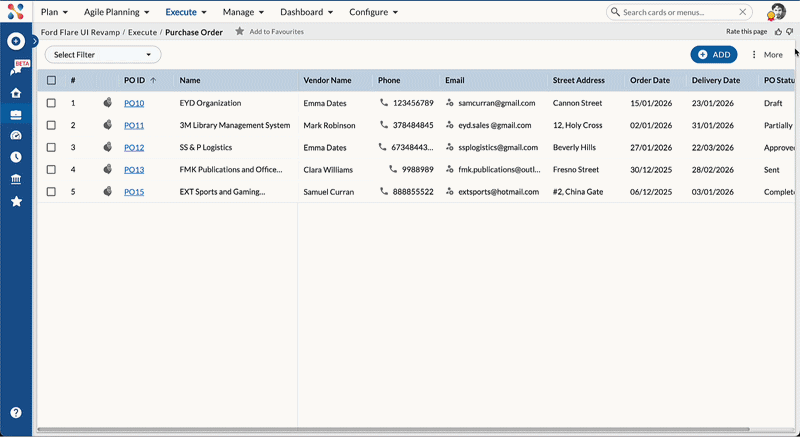Open the speedometer dashboard sidebar icon
The height and width of the screenshot is (437, 800).
tap(16, 135)
